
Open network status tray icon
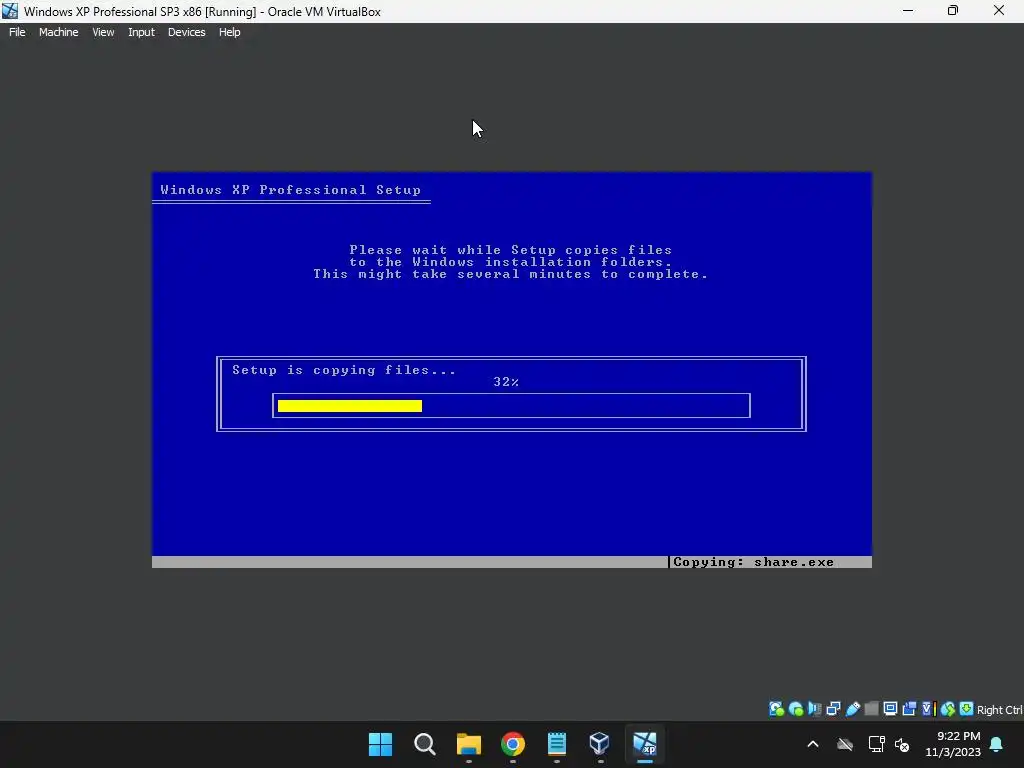(x=876, y=744)
